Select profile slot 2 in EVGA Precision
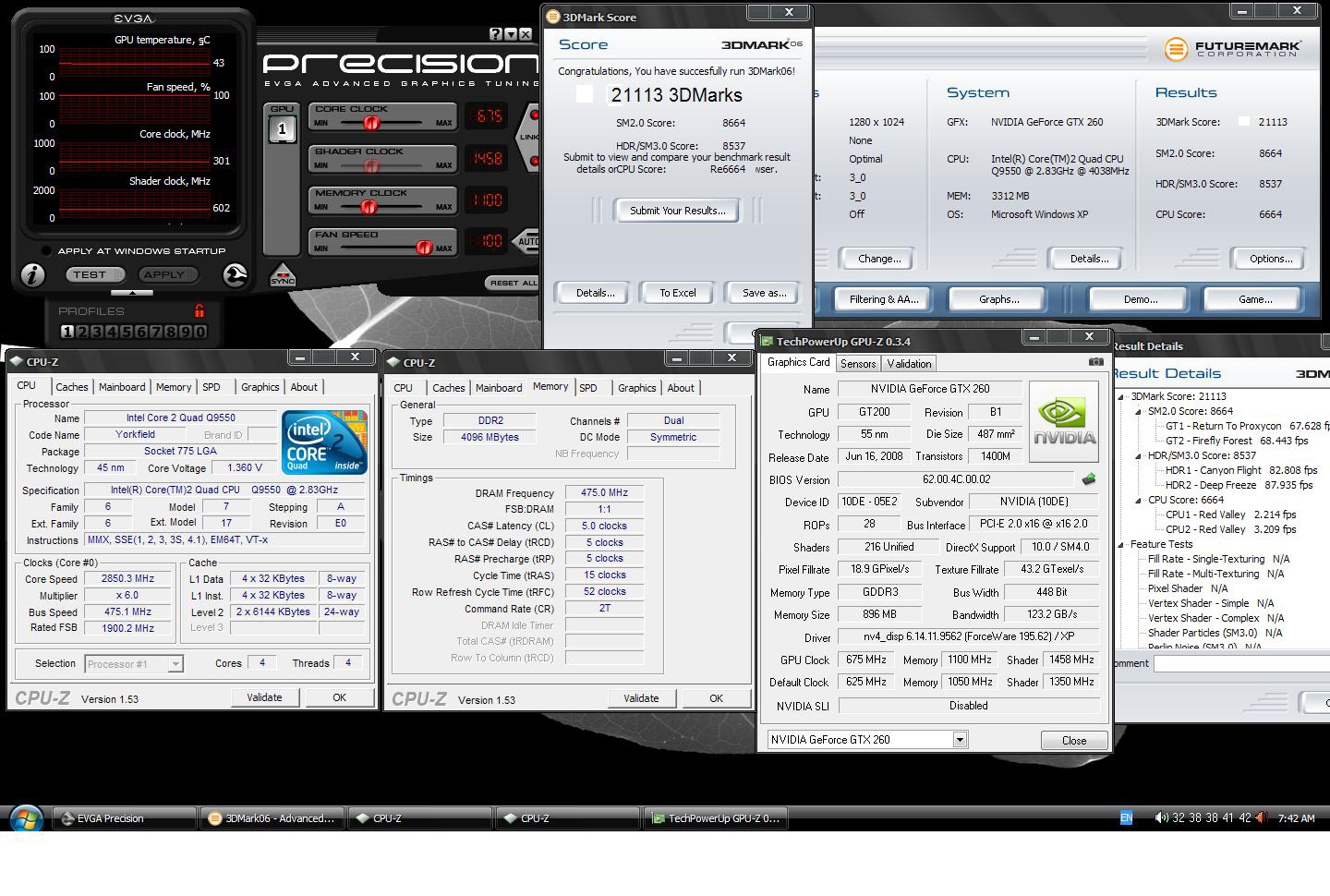Viewport: 1330px width, 896px height. (81, 332)
